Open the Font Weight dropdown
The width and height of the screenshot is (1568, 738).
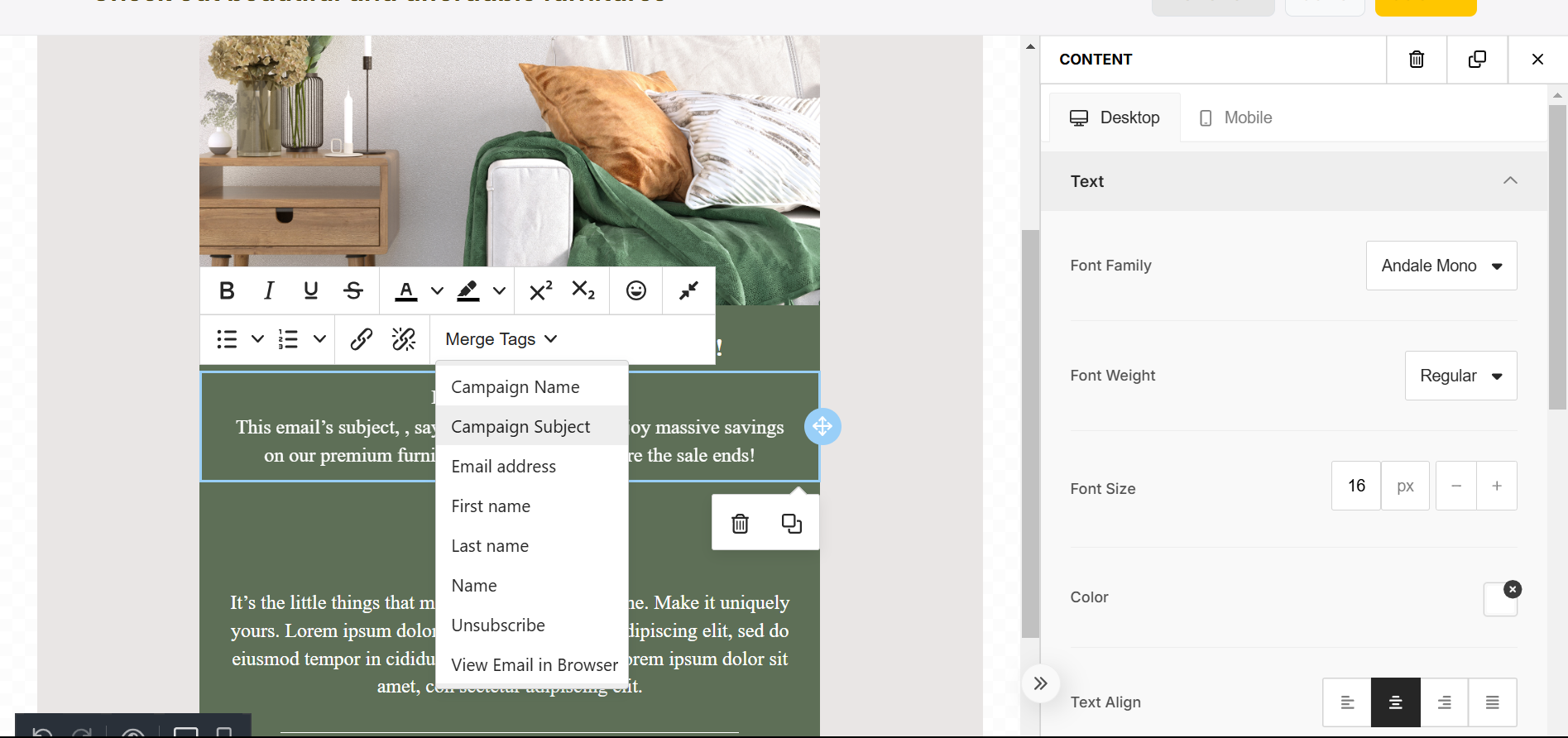[1460, 376]
